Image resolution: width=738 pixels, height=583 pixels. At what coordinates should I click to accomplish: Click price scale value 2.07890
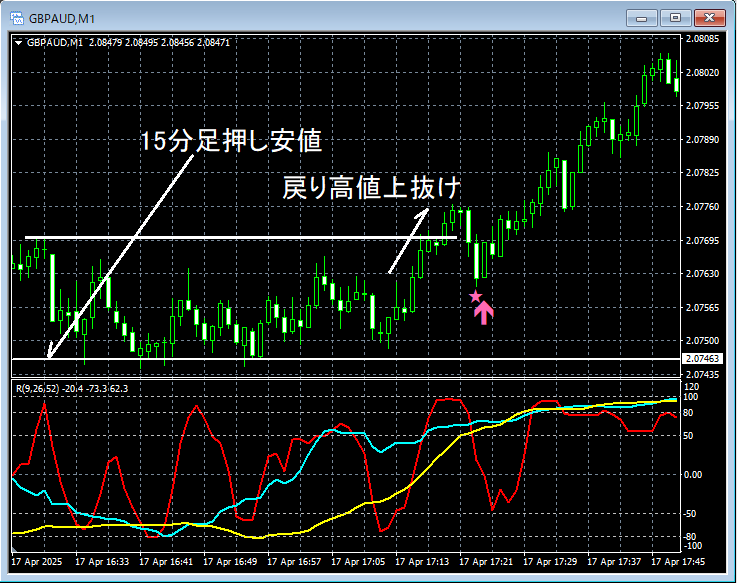coord(703,140)
